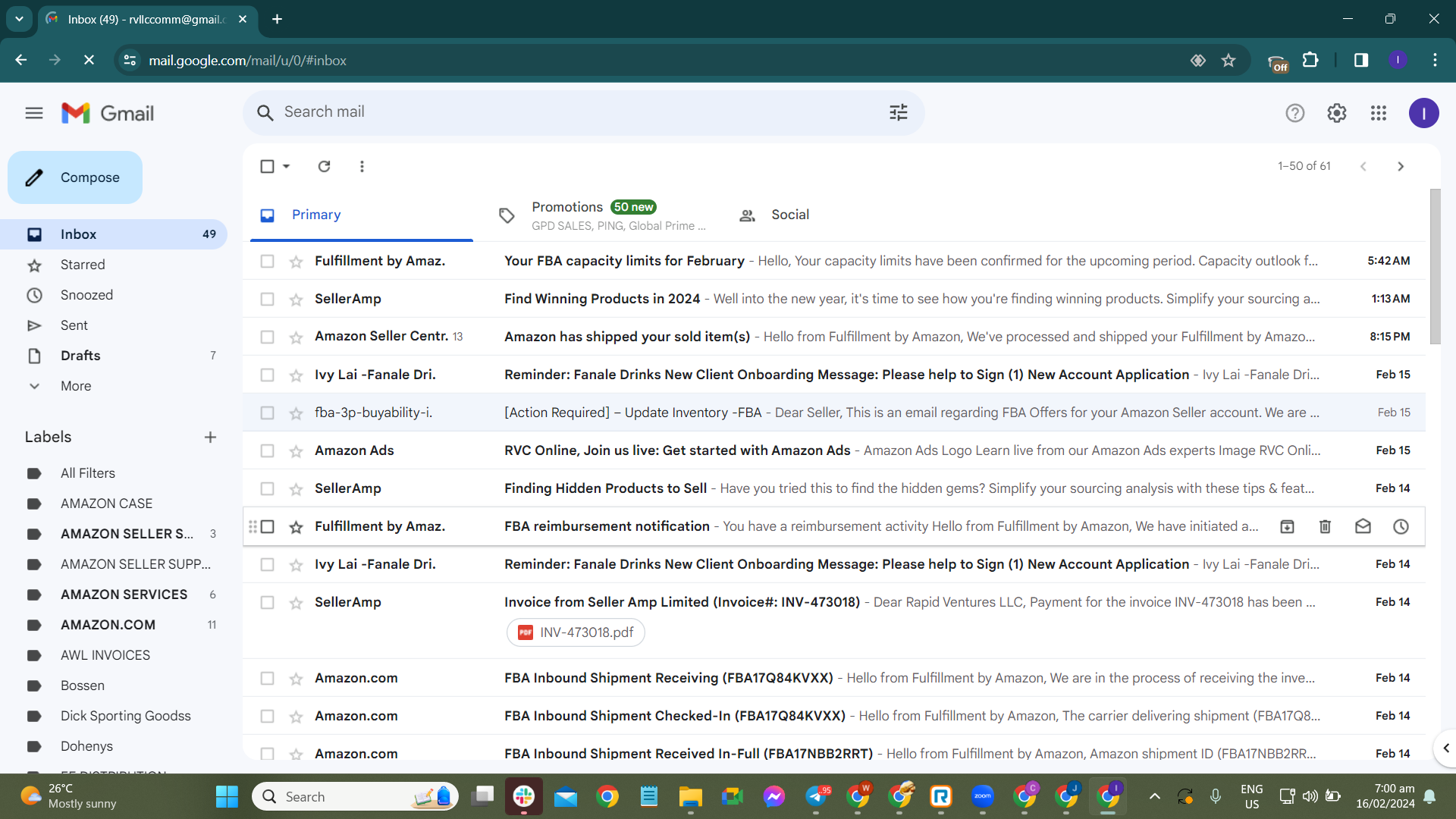
Task: Open the Google account avatar menu
Action: [1423, 114]
